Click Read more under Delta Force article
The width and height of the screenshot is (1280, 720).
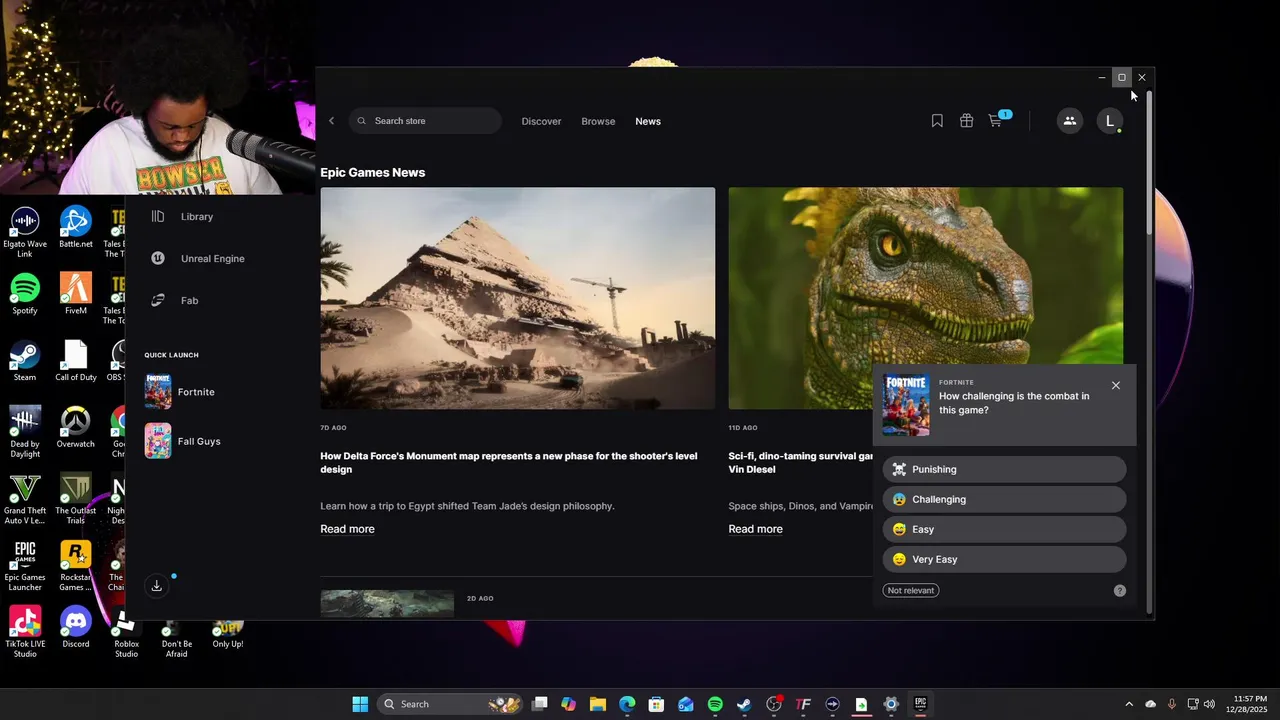pos(347,529)
